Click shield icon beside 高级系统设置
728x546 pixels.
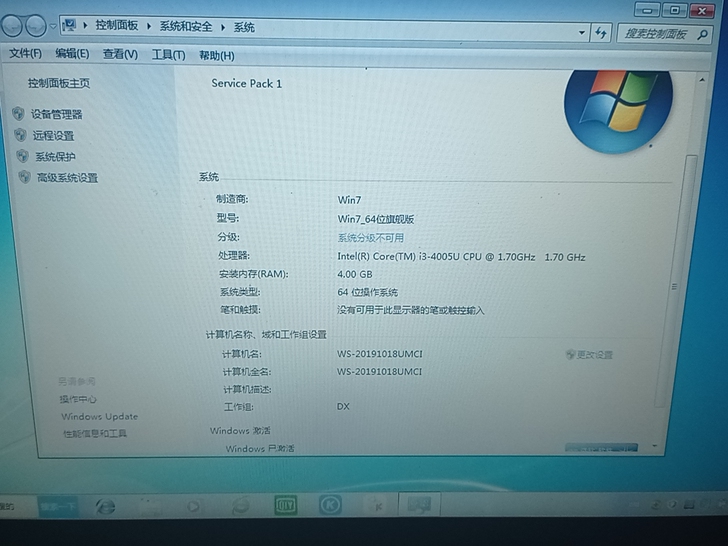(x=24, y=177)
